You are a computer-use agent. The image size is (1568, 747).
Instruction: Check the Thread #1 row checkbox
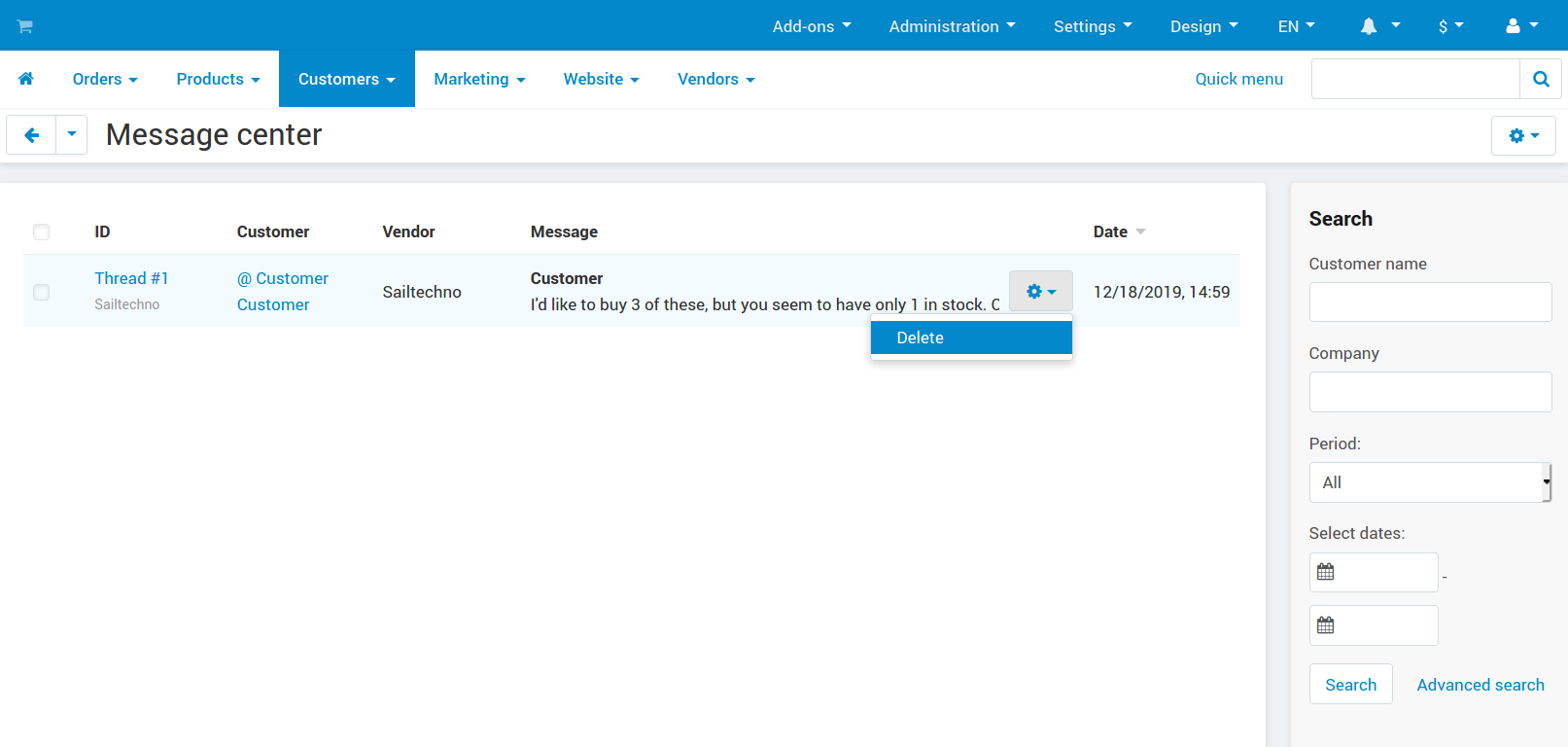point(41,292)
